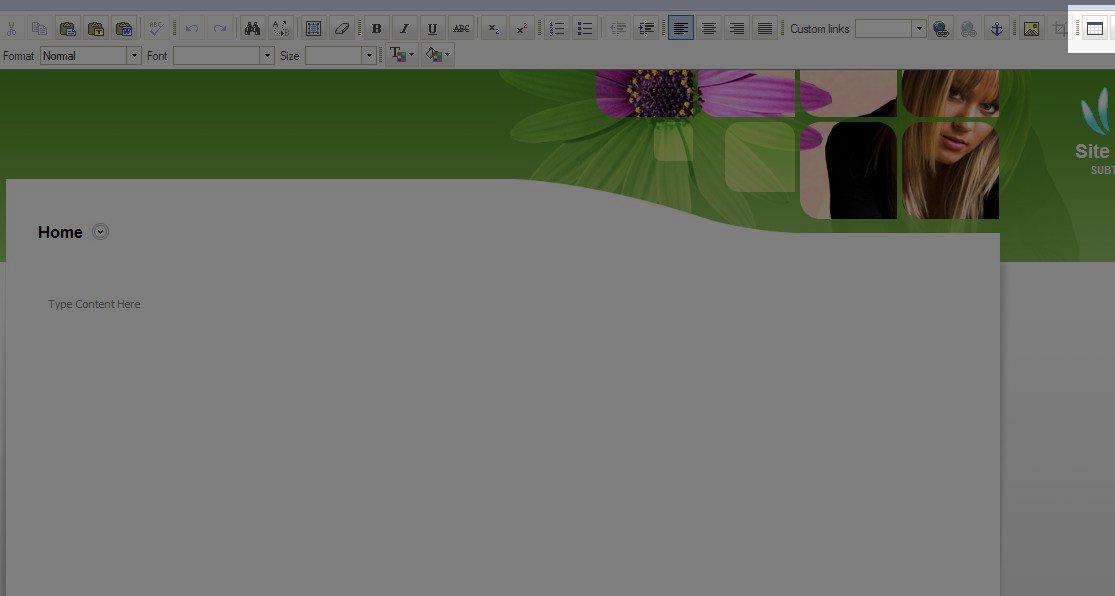
Task: Click the Select All icon
Action: (x=314, y=29)
